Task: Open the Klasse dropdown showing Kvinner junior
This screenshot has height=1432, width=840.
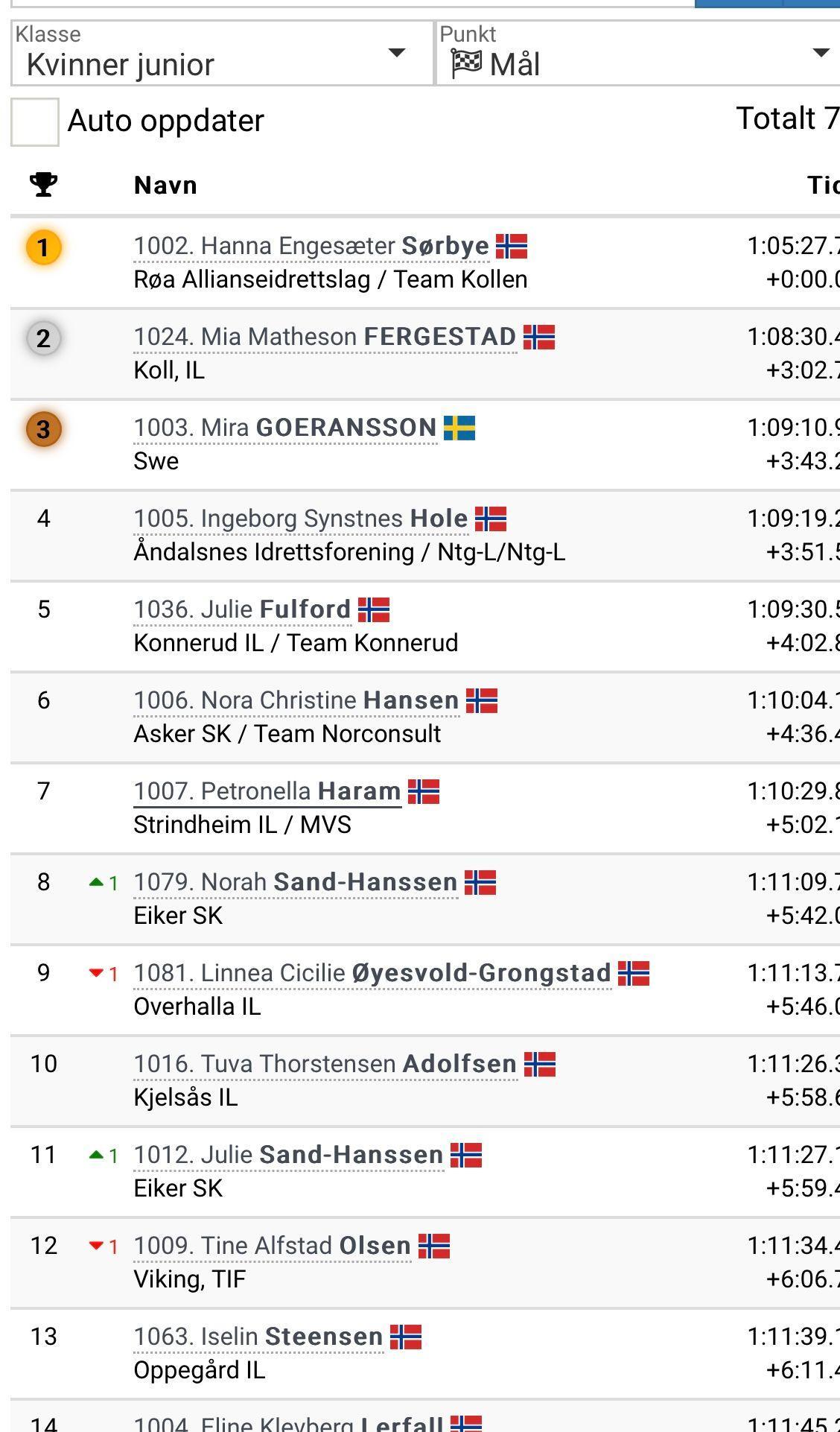Action: coord(216,54)
